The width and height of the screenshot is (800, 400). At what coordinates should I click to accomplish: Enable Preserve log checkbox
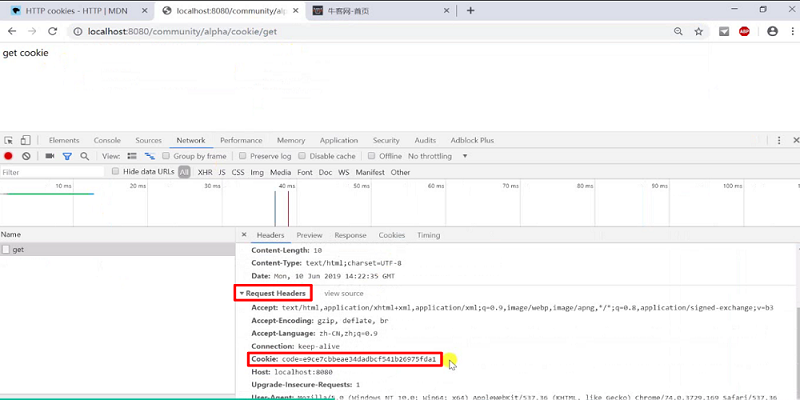click(243, 156)
